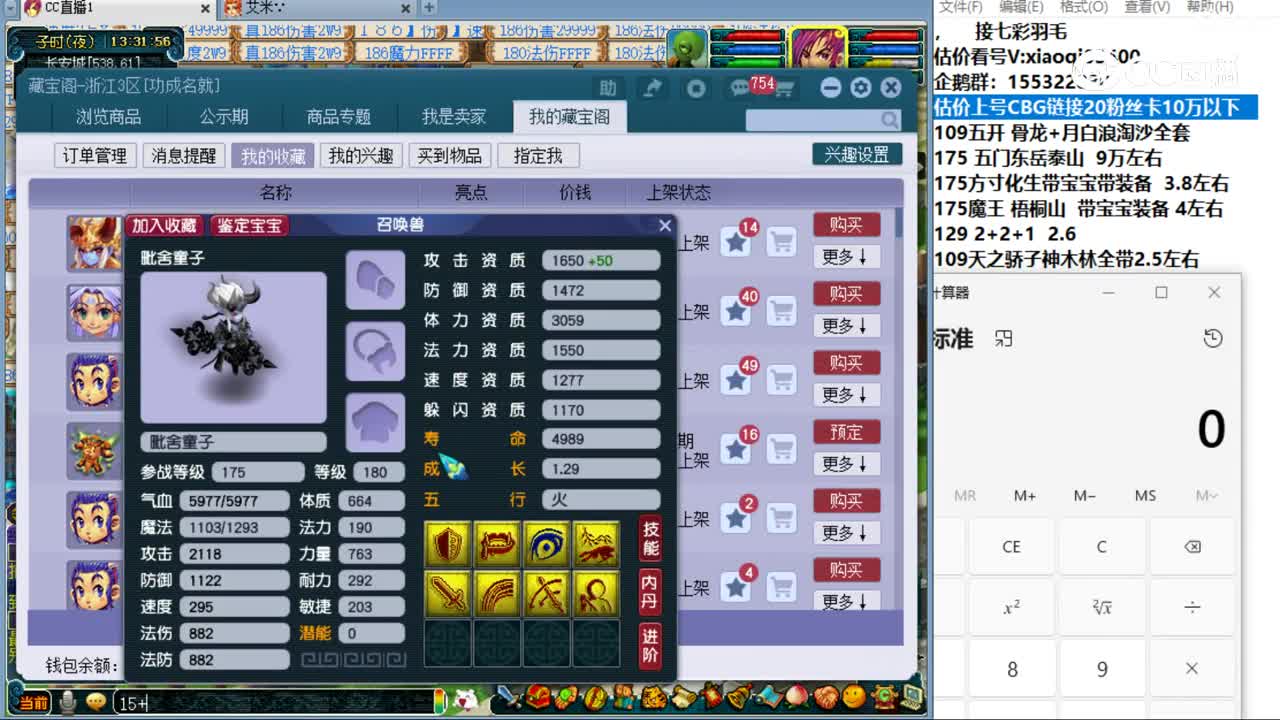Select the shield skill icon in pet window
1280x720 pixels.
(x=447, y=543)
